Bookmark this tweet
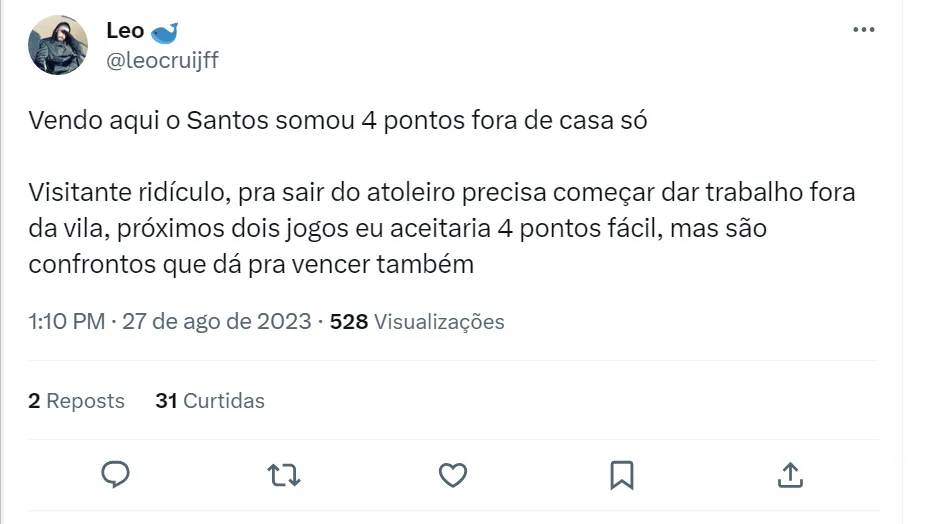This screenshot has width=928, height=524. pyautogui.click(x=621, y=474)
